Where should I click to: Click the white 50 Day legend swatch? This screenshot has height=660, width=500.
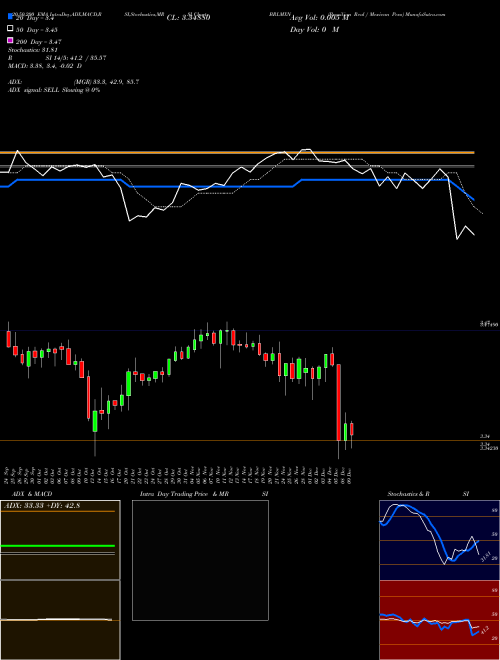[x=10, y=28]
